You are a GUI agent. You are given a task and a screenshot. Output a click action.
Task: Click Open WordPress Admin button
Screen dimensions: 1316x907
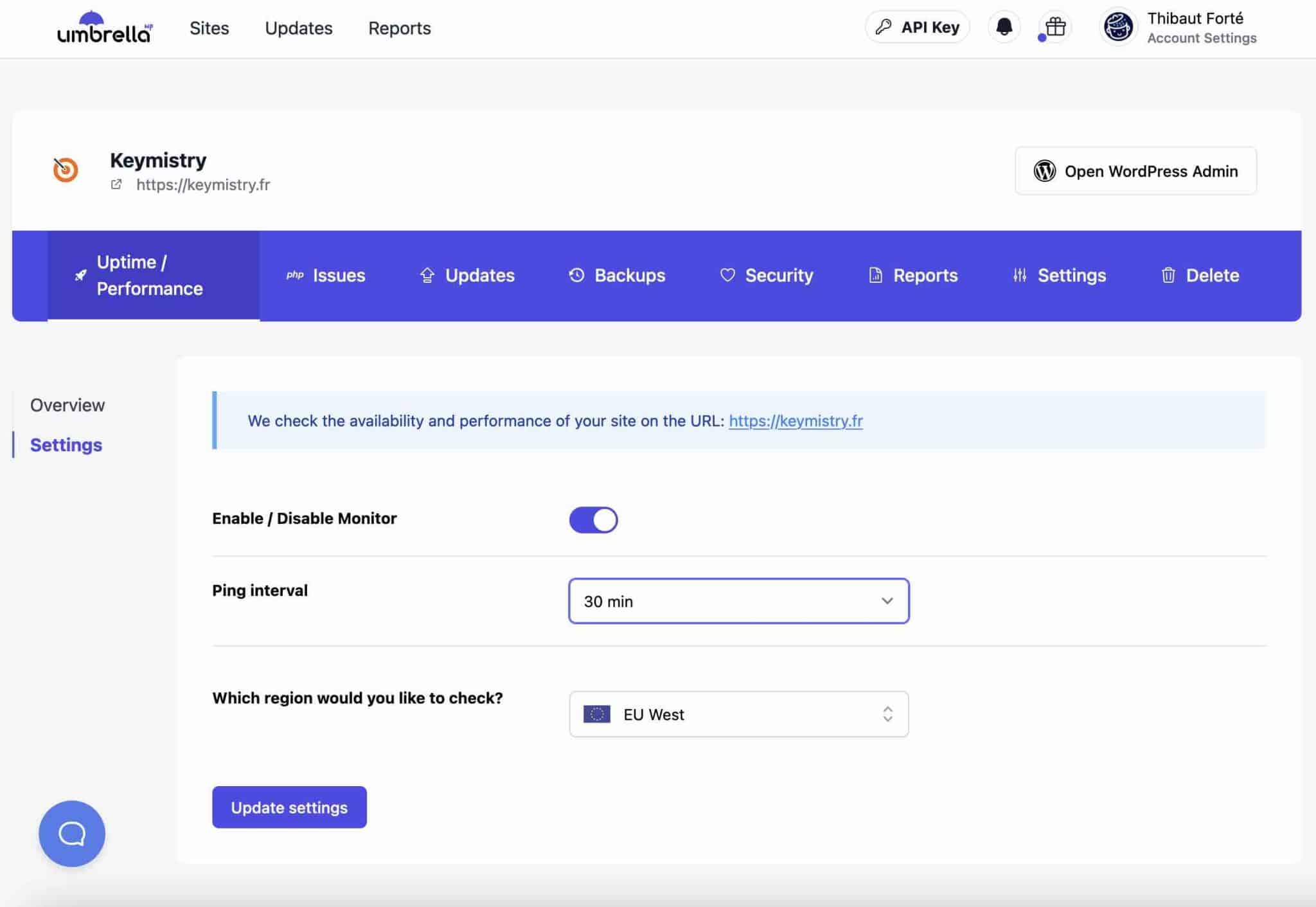(x=1135, y=171)
